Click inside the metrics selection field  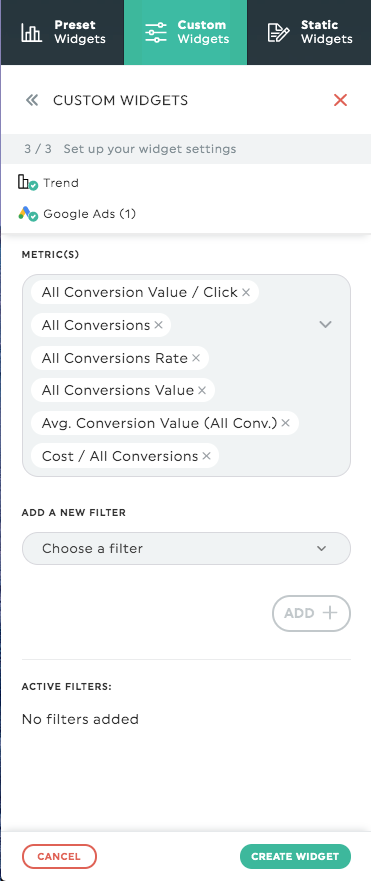click(186, 375)
